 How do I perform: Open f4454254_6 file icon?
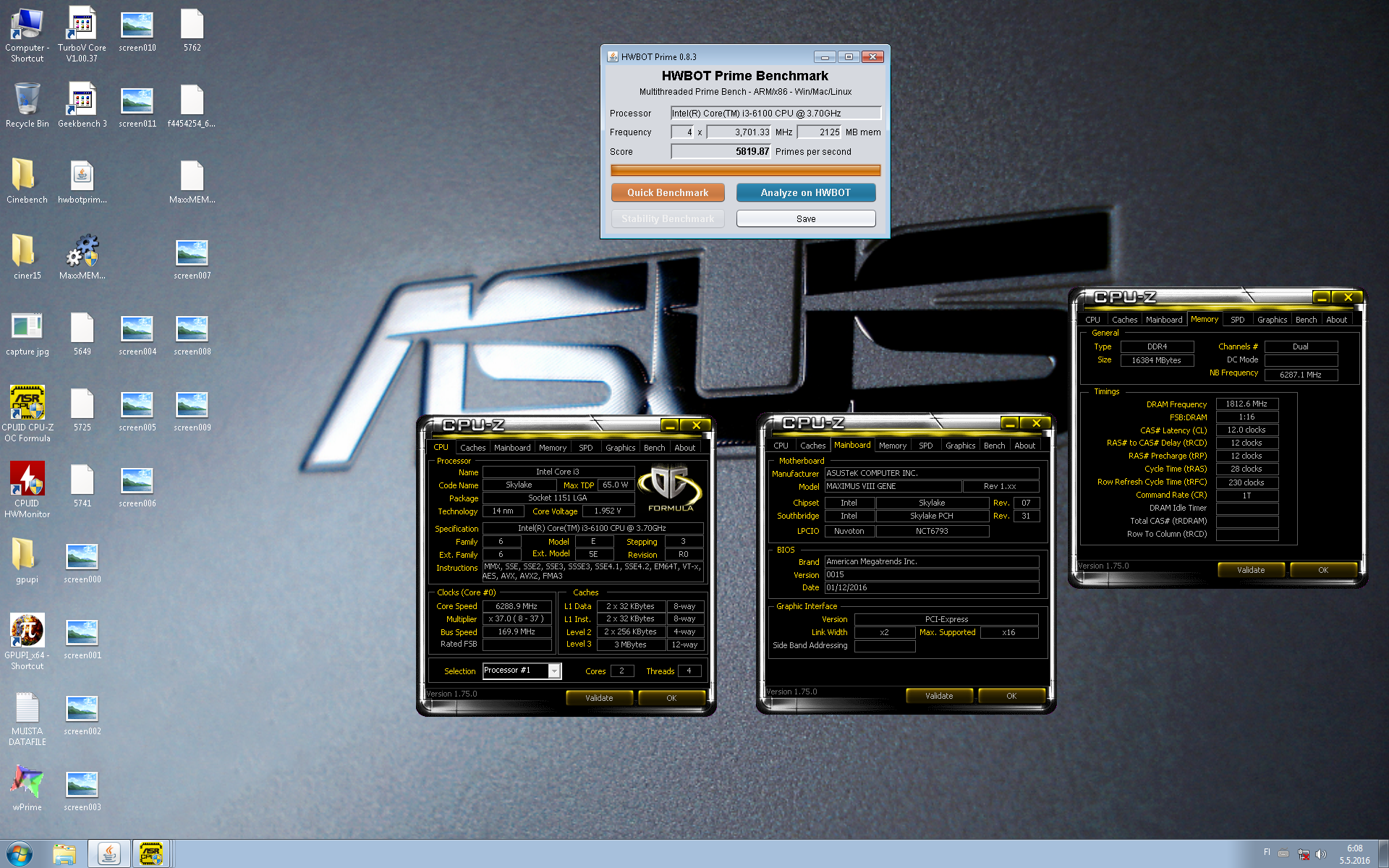click(192, 105)
